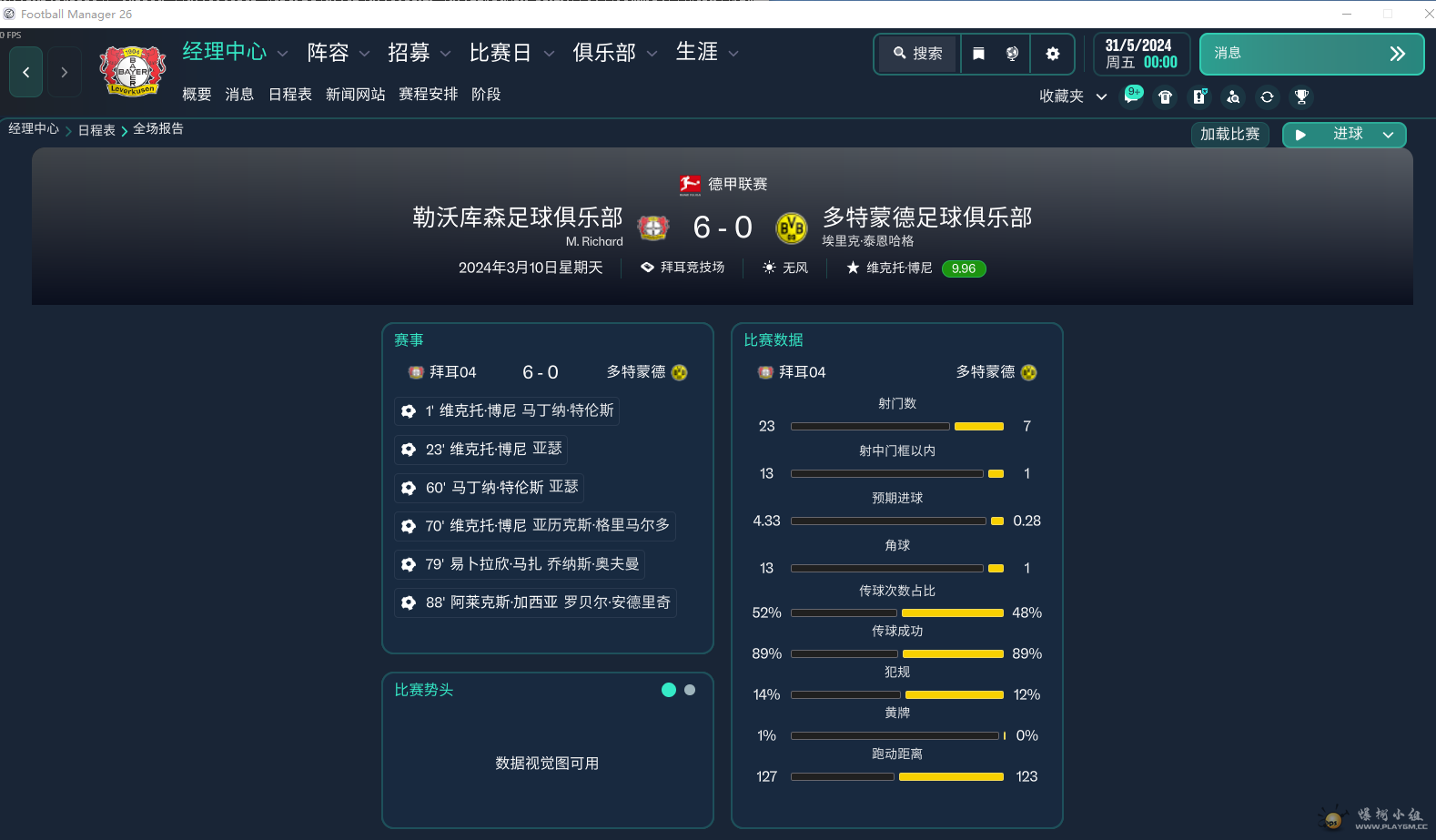The image size is (1436, 840).
Task: Expand the 经理中心 menu chevron
Action: [283, 54]
